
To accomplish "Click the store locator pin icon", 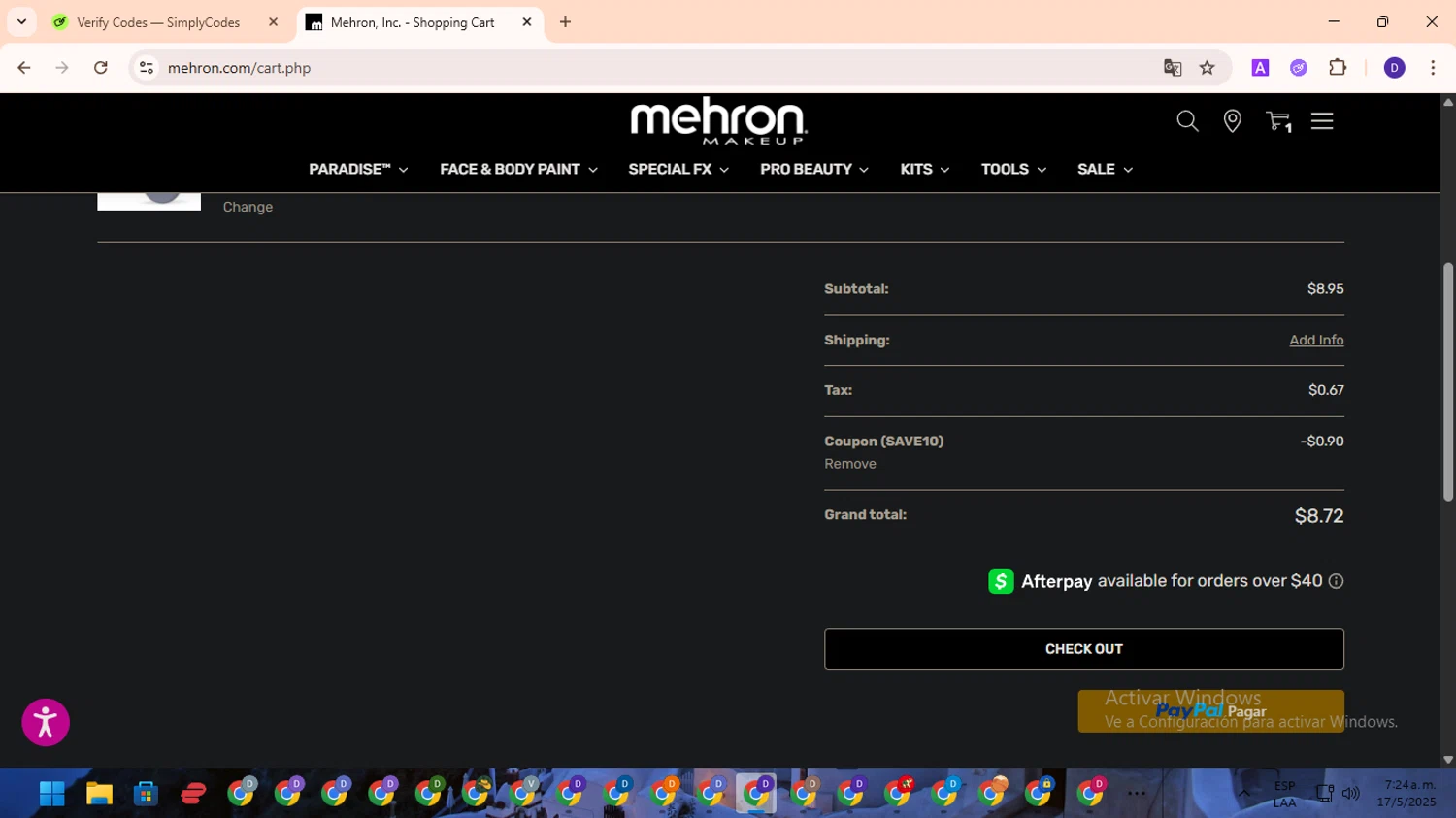I will [1232, 121].
